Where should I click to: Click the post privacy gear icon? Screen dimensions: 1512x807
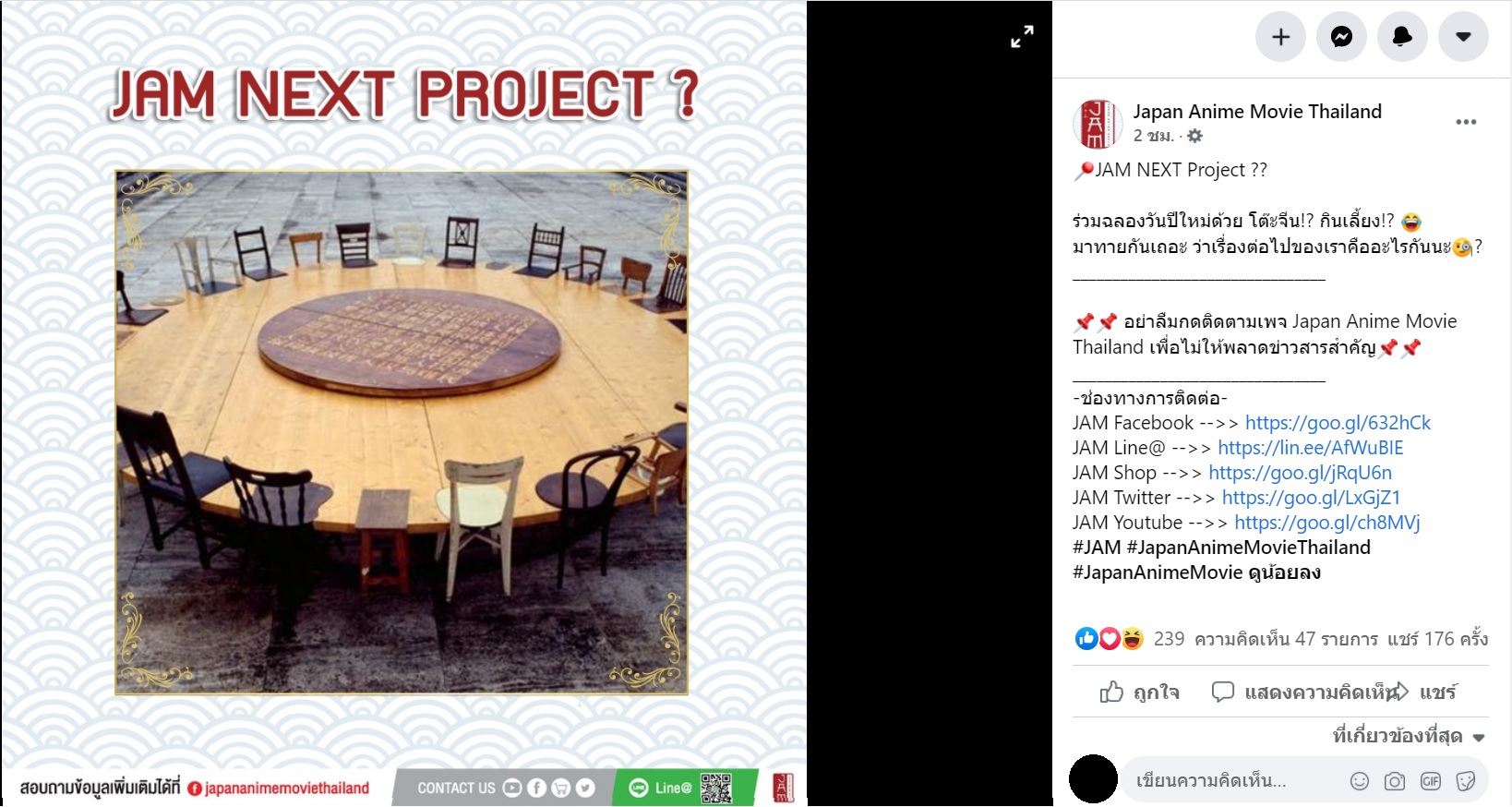pyautogui.click(x=1194, y=136)
